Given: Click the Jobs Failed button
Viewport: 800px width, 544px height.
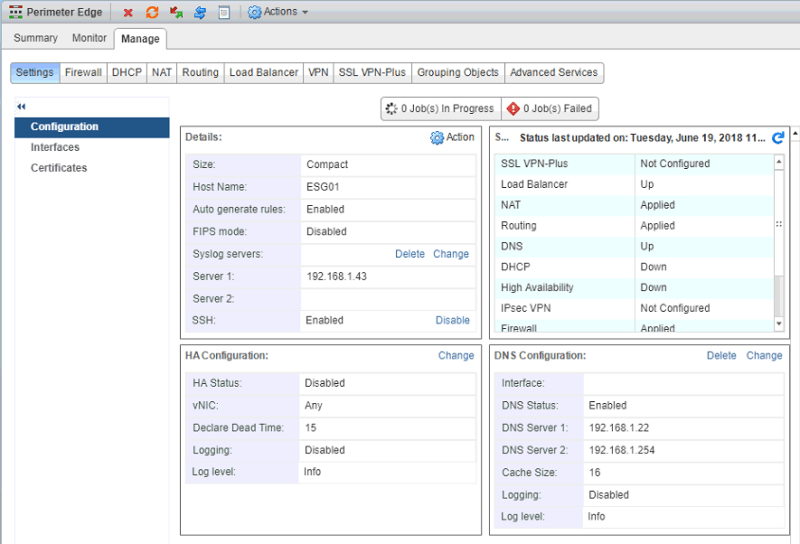Looking at the screenshot, I should click(548, 108).
